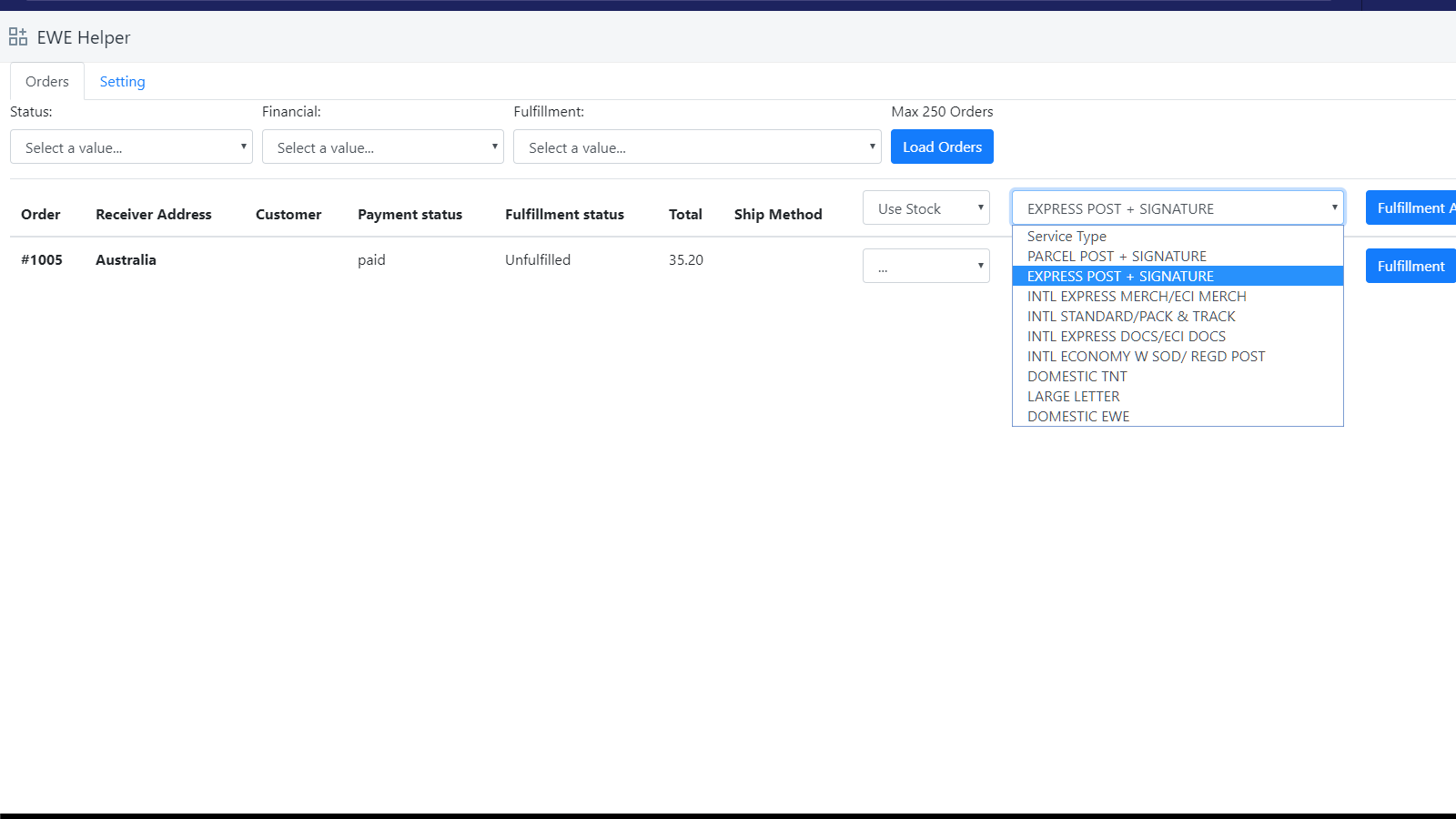Click the 35.20 total value
The width and height of the screenshot is (1456, 819).
point(686,259)
